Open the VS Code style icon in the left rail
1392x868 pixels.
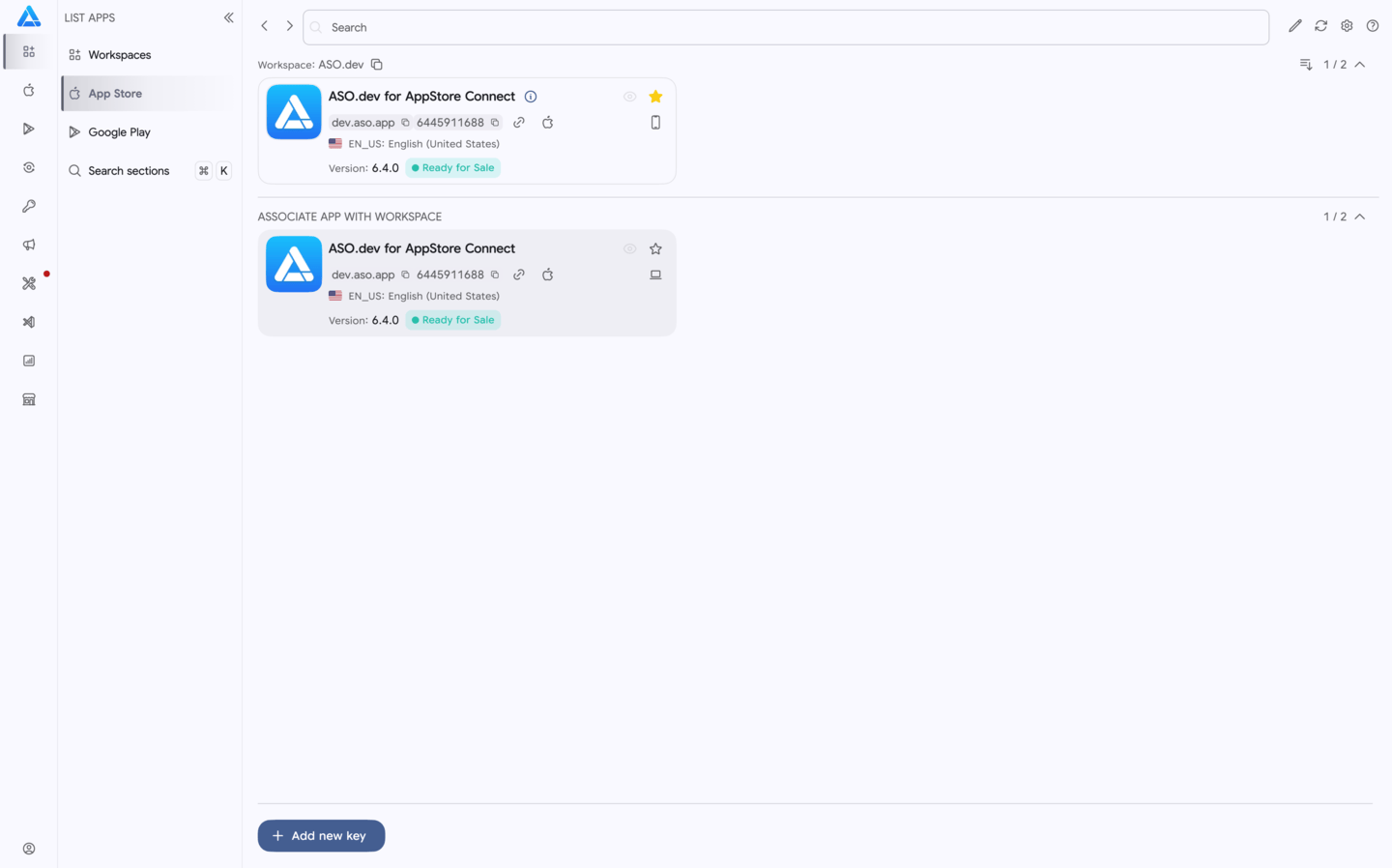coord(29,322)
